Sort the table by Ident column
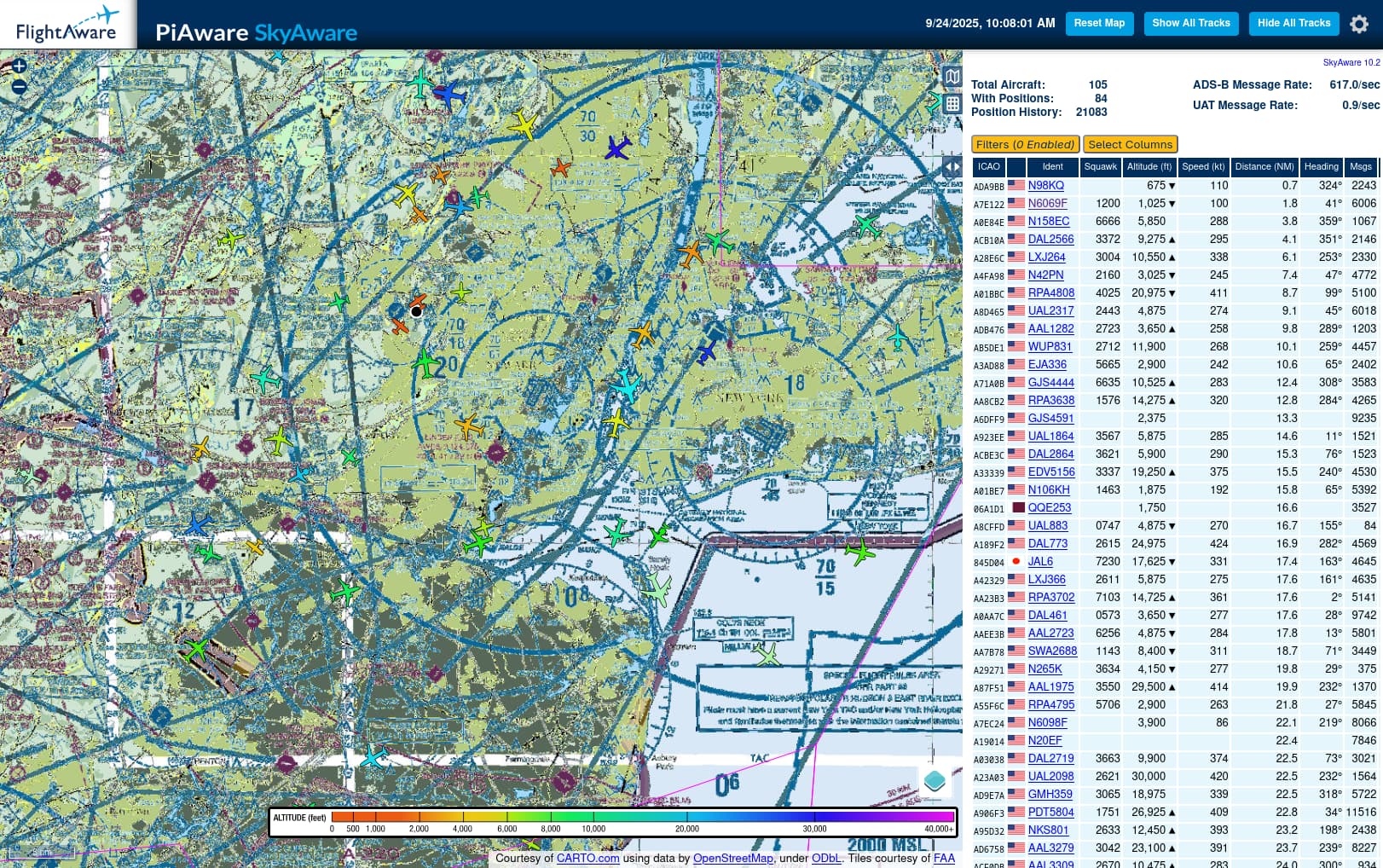The width and height of the screenshot is (1383, 868). pyautogui.click(x=1052, y=167)
